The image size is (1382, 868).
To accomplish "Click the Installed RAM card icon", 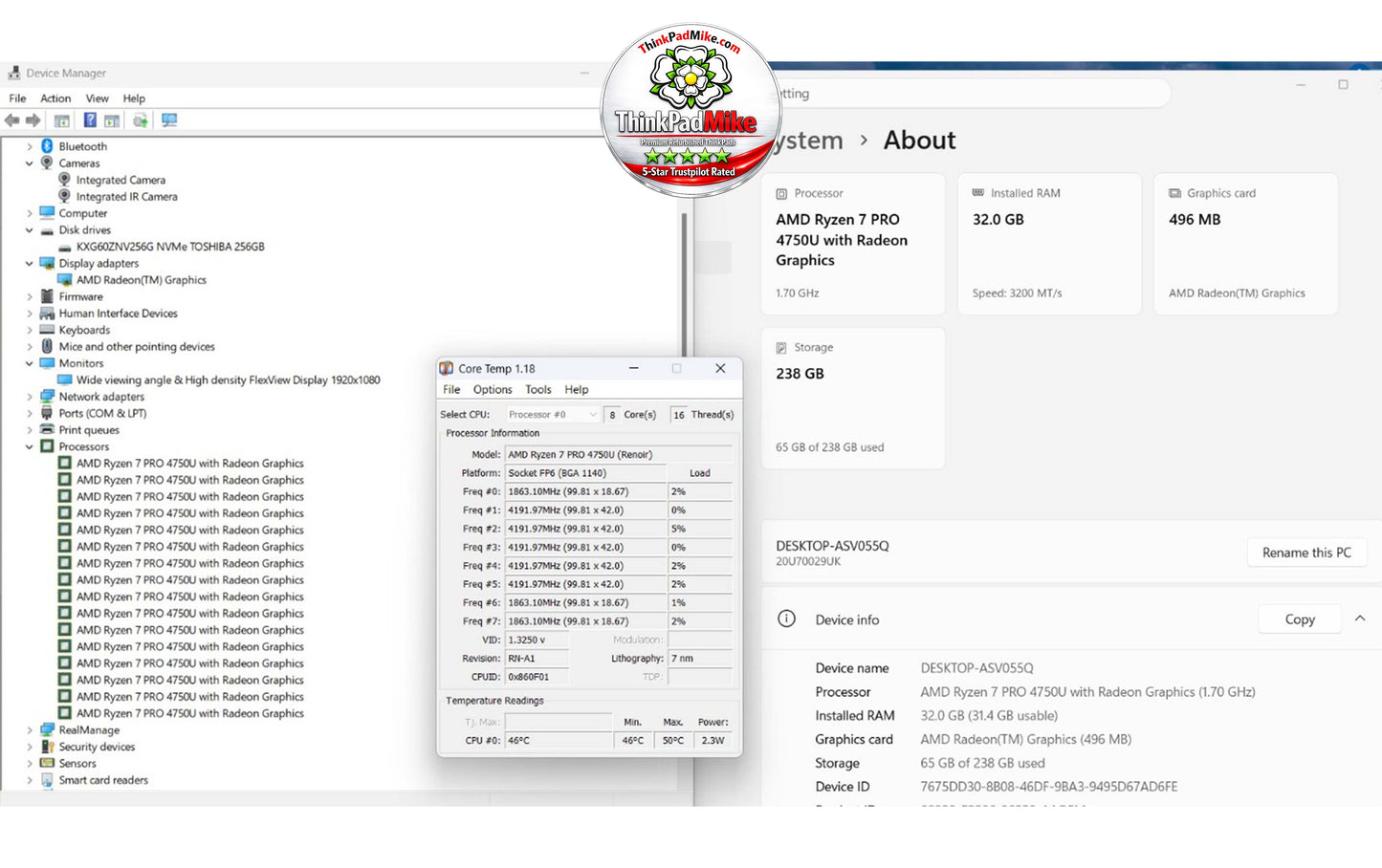I will click(x=978, y=193).
